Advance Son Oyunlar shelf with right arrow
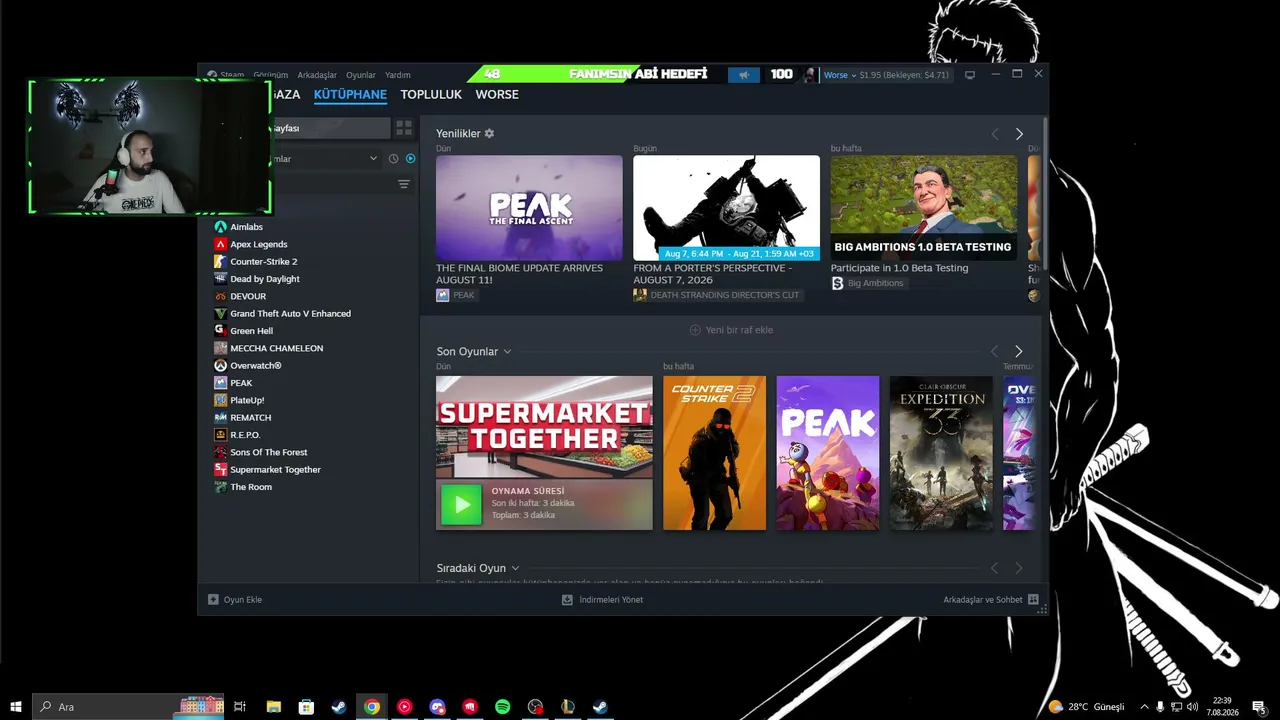Screen dimensions: 1280x720 [x=1019, y=351]
